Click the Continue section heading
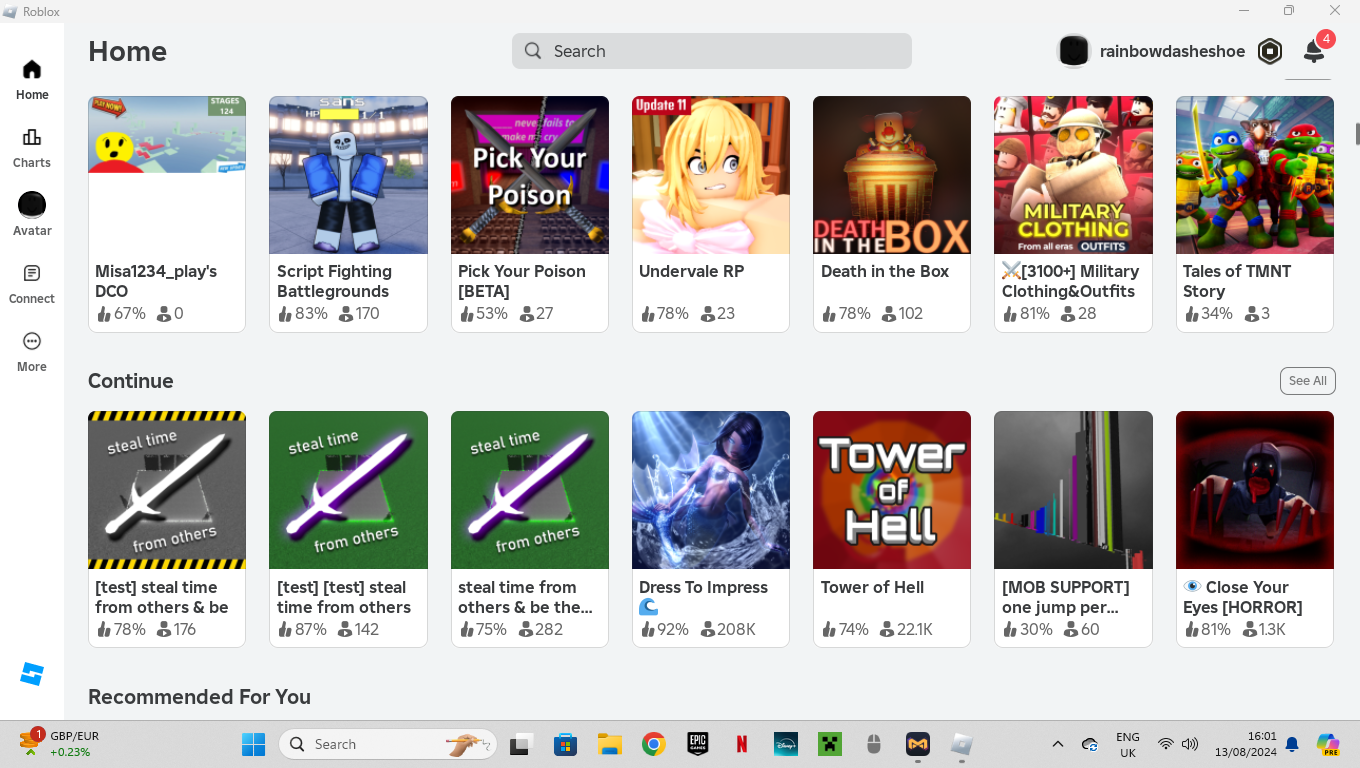This screenshot has width=1360, height=768. point(131,381)
